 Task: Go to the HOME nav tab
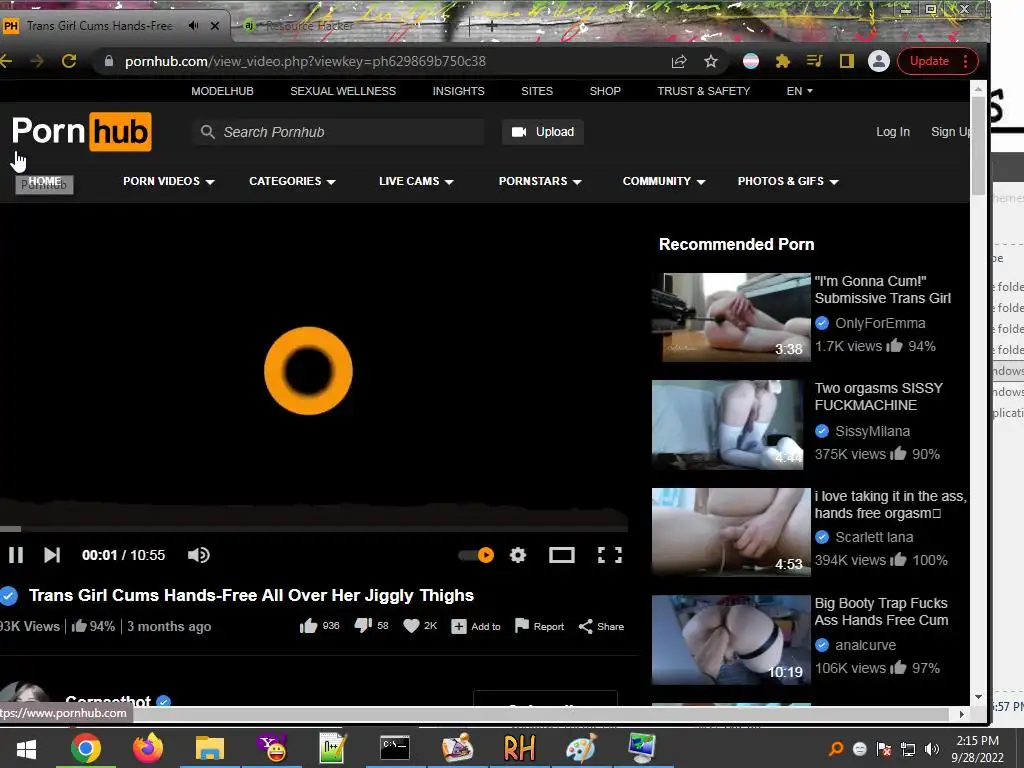pyautogui.click(x=44, y=182)
